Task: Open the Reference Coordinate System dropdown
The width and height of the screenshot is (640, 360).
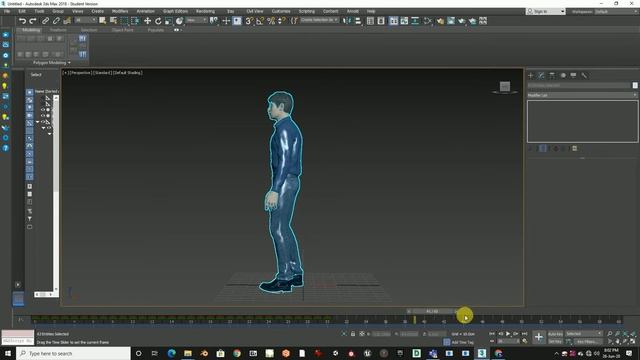Action: [197, 20]
